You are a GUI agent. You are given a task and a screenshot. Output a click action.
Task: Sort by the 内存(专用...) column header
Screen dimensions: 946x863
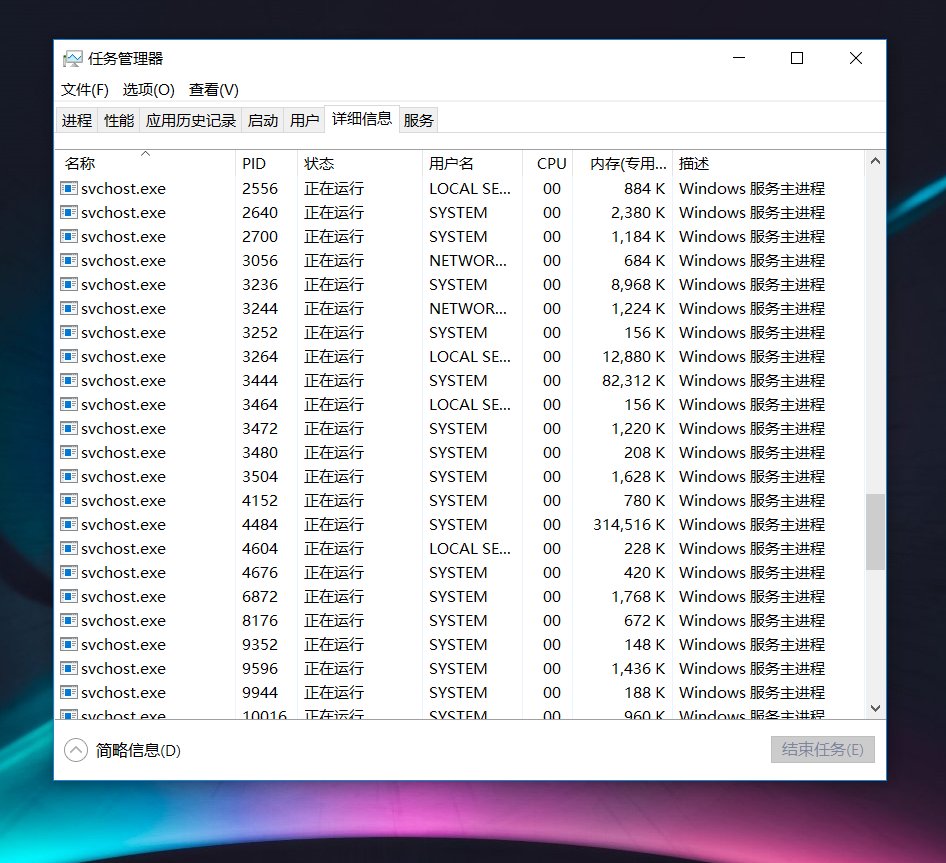pyautogui.click(x=622, y=164)
